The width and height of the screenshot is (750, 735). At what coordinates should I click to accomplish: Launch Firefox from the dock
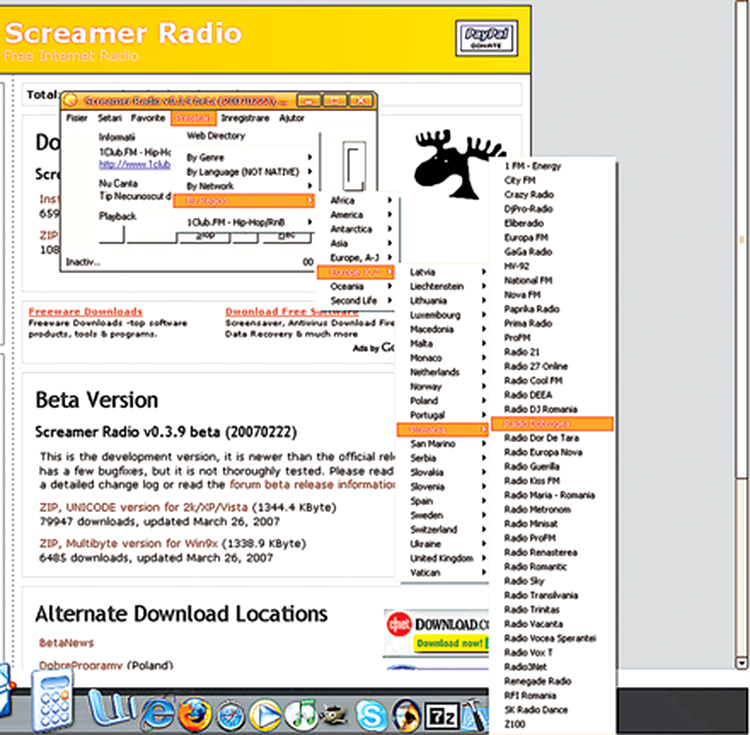[195, 714]
